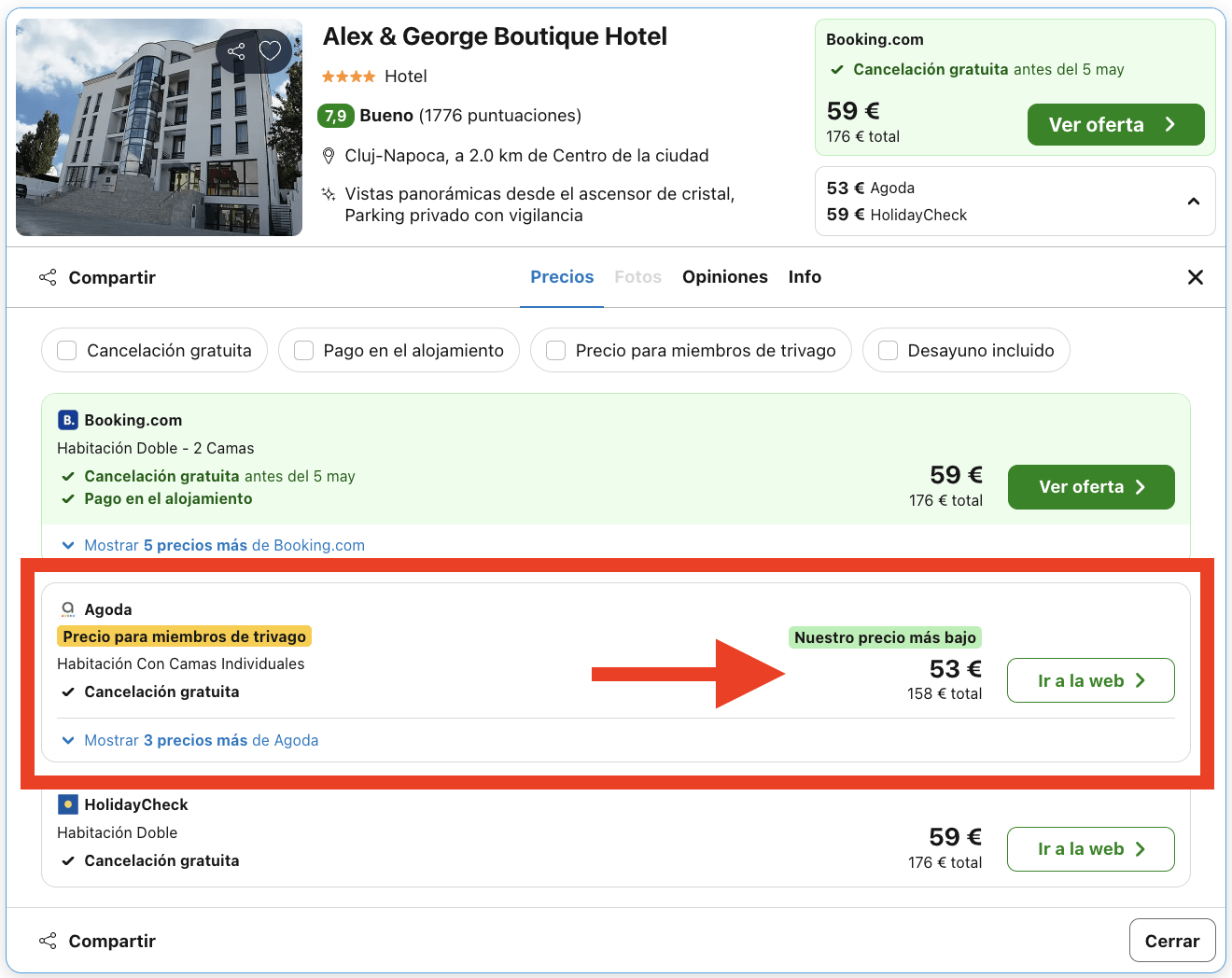The height and width of the screenshot is (978, 1232).
Task: Click the Nuestro precio más bajo label
Action: coord(885,637)
